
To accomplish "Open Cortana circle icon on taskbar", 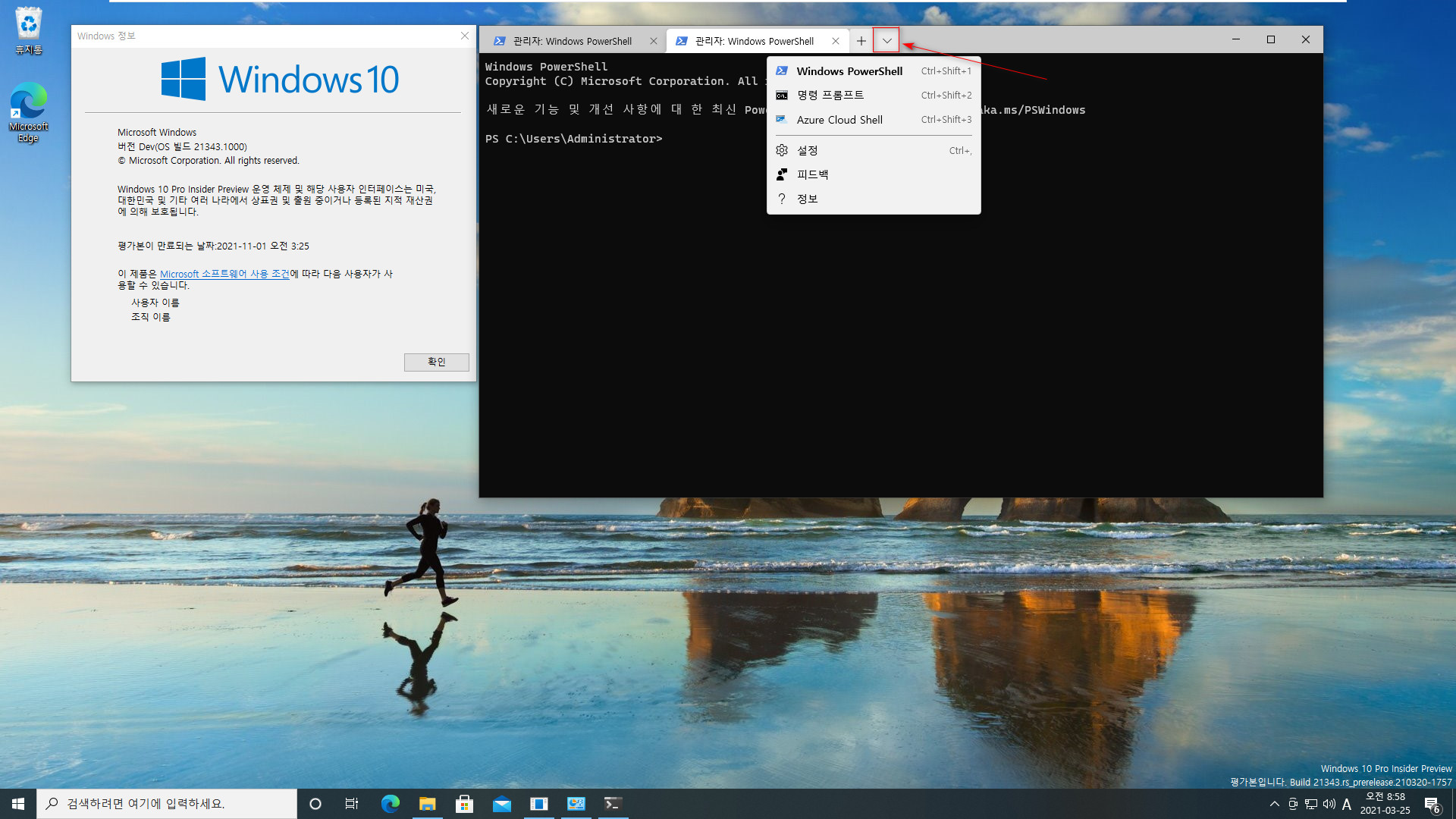I will pos(315,804).
